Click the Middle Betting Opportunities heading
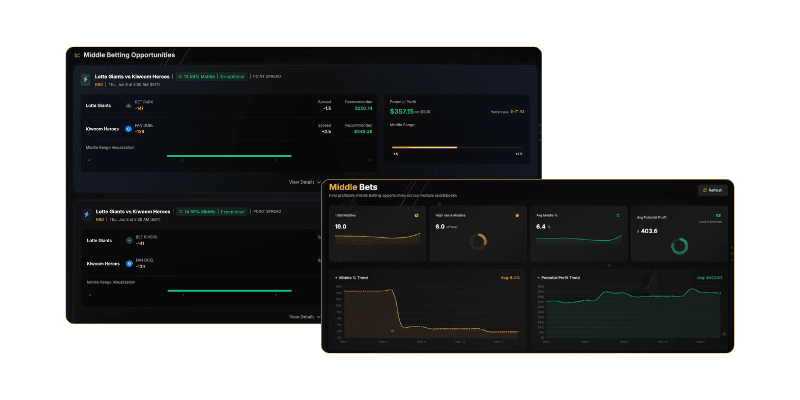The width and height of the screenshot is (800, 400). click(x=129, y=55)
